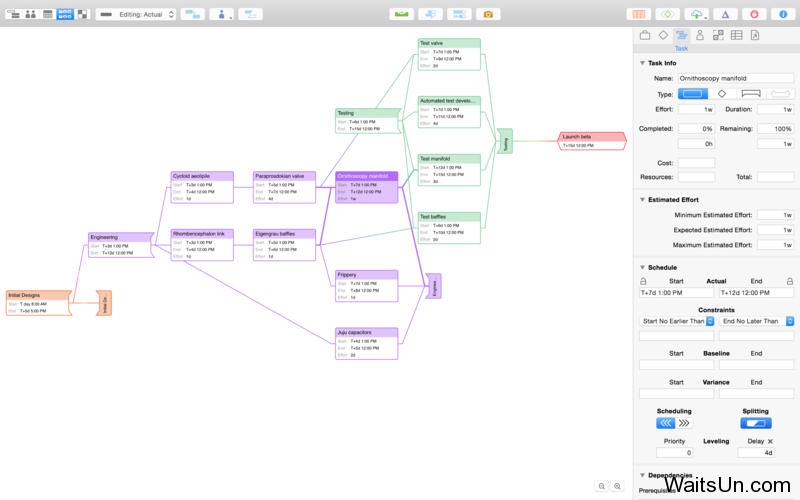Click the zoom in magnifier on canvas
Screen dimensions: 800x500
617,486
